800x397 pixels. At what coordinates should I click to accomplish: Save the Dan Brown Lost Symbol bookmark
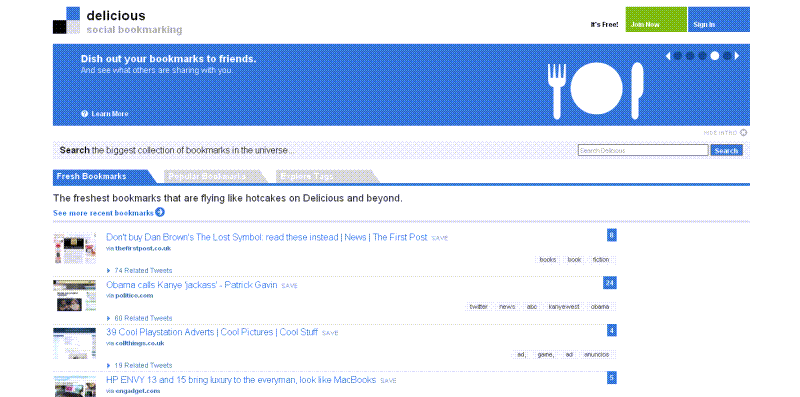tap(439, 238)
